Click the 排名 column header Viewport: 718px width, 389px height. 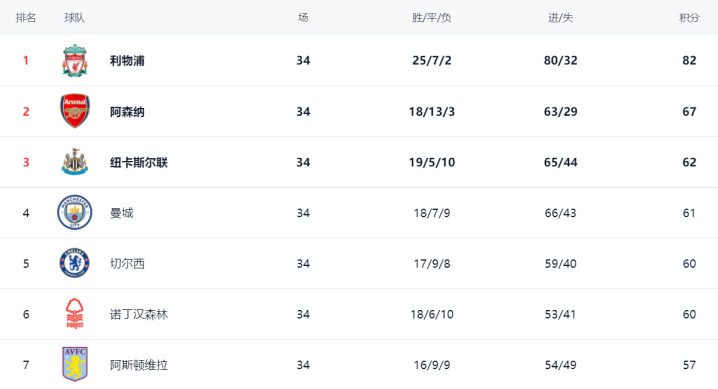[x=26, y=17]
